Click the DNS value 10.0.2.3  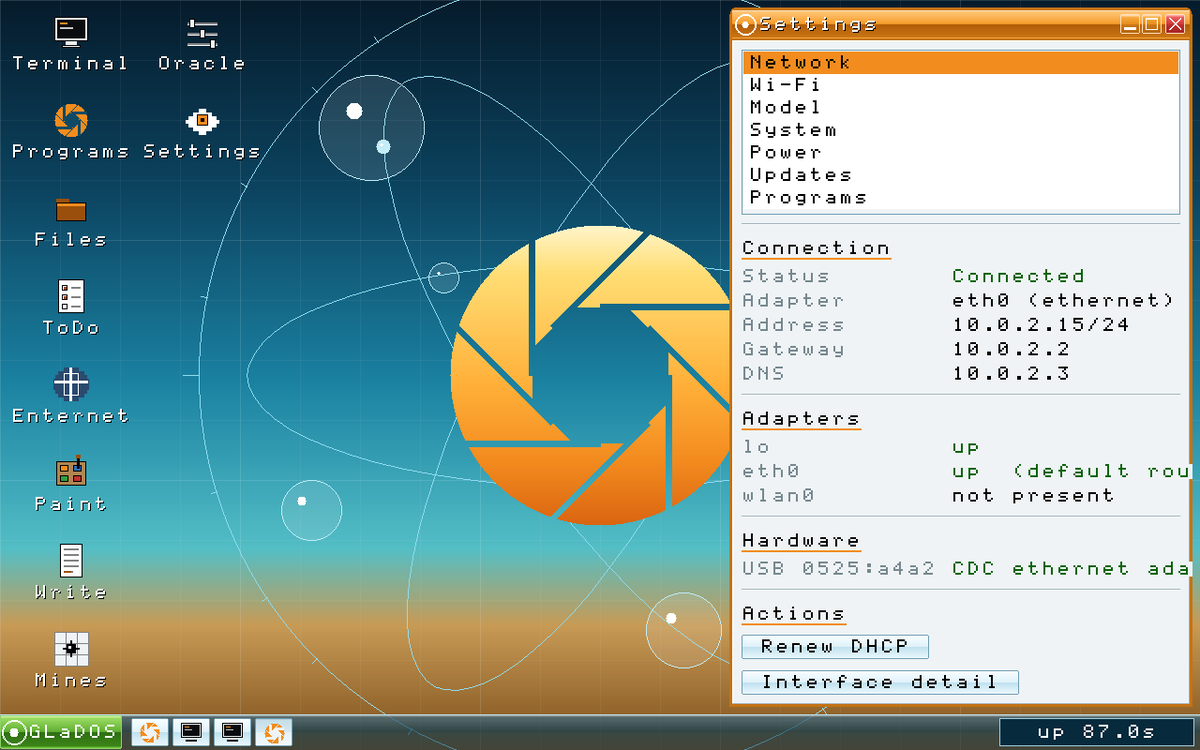coord(1011,374)
